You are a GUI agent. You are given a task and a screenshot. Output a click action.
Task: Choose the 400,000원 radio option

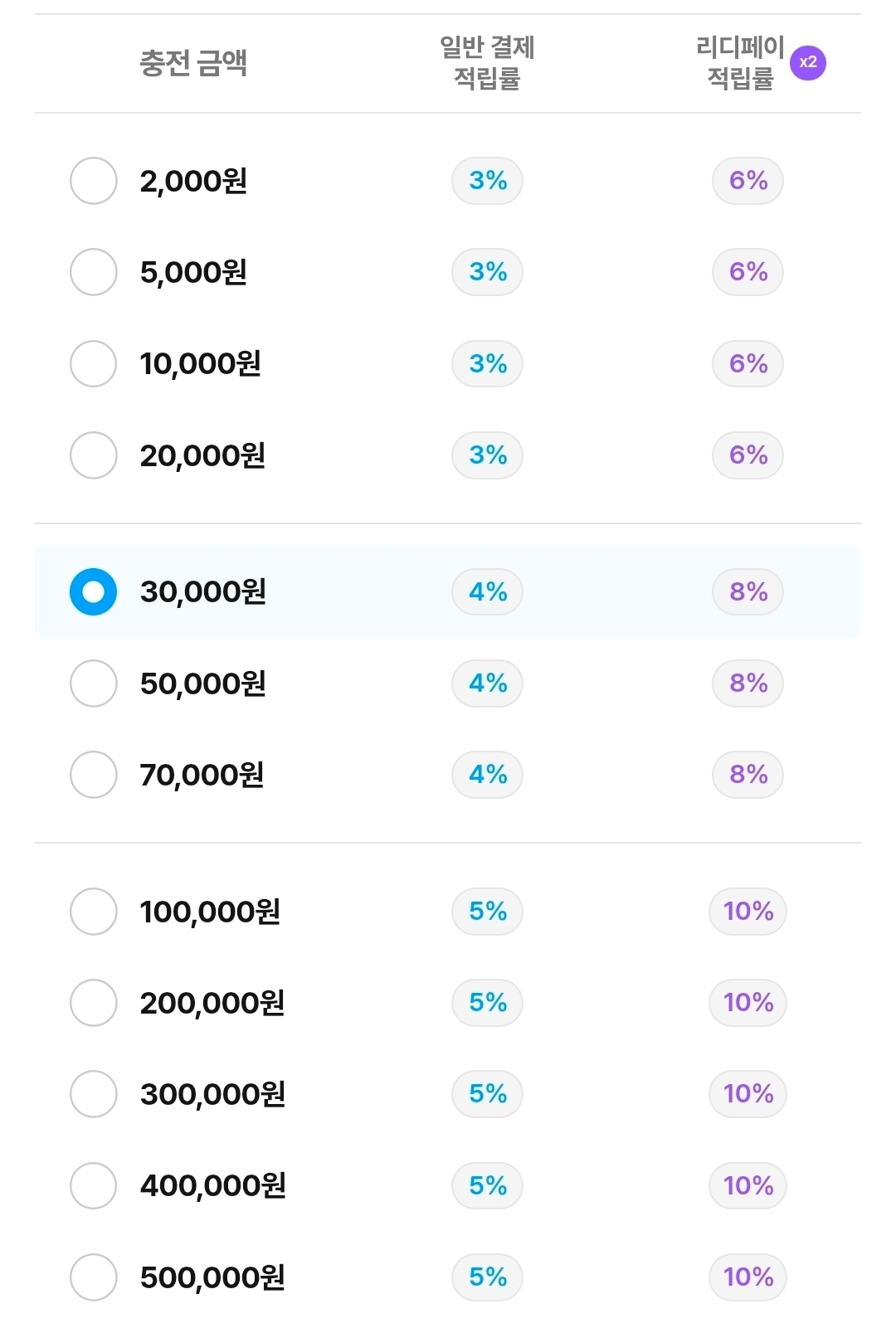pyautogui.click(x=93, y=1185)
